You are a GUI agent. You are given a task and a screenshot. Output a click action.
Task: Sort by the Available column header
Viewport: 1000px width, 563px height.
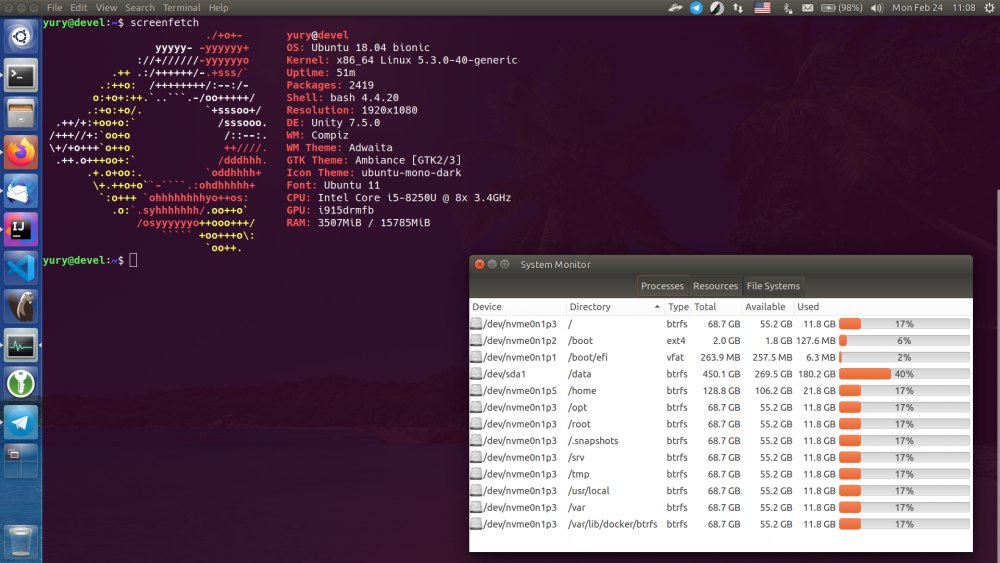click(x=768, y=307)
